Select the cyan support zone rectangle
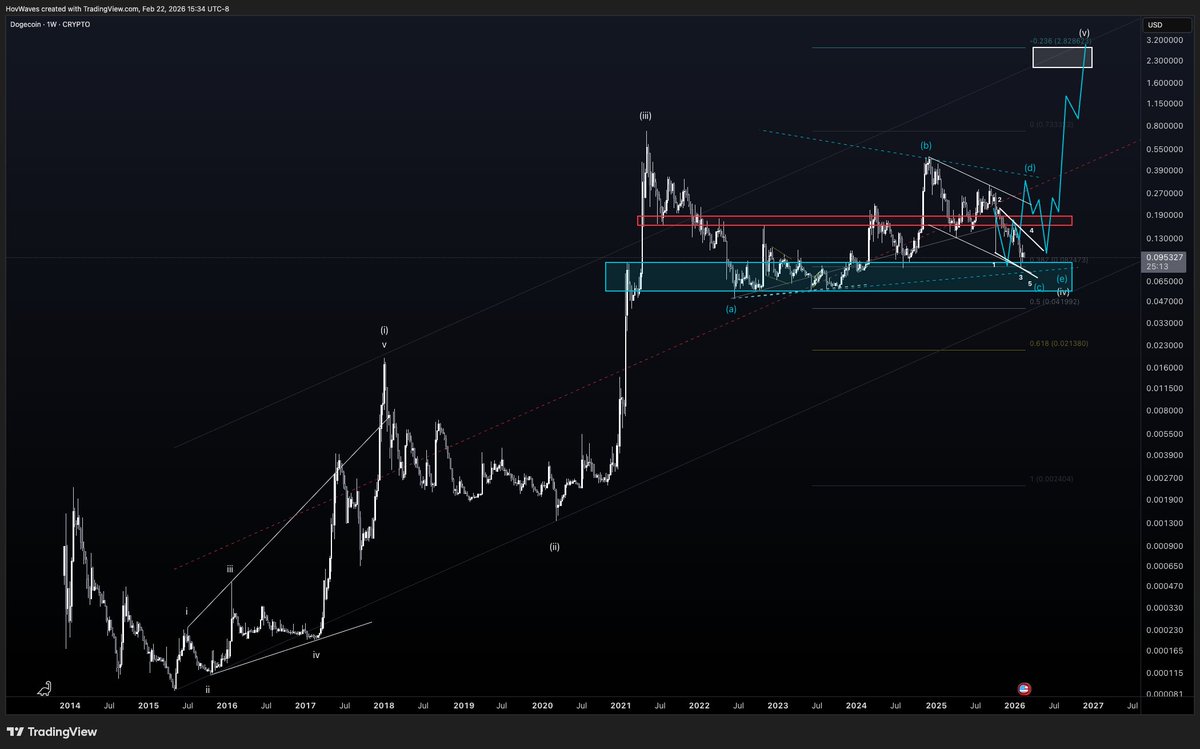This screenshot has width=1200, height=749. tap(838, 277)
